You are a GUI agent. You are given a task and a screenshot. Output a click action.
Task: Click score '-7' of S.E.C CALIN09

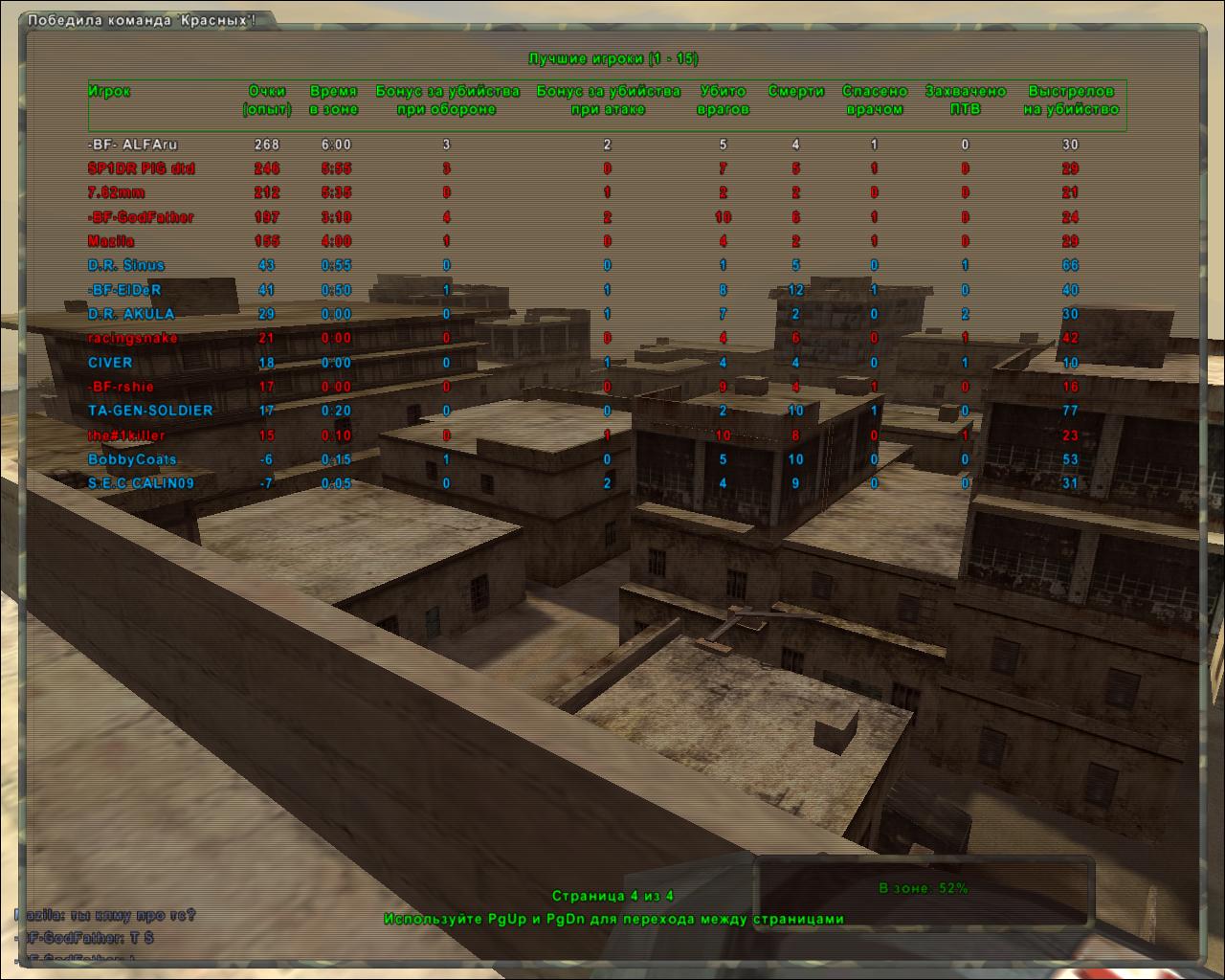point(267,483)
